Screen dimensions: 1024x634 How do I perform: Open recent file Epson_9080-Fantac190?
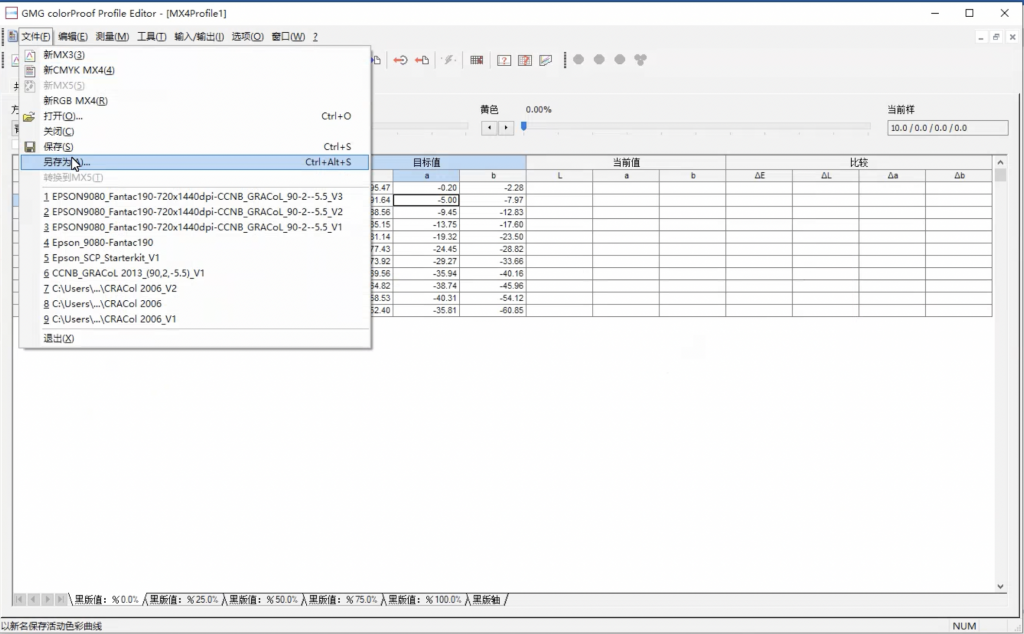[195, 242]
